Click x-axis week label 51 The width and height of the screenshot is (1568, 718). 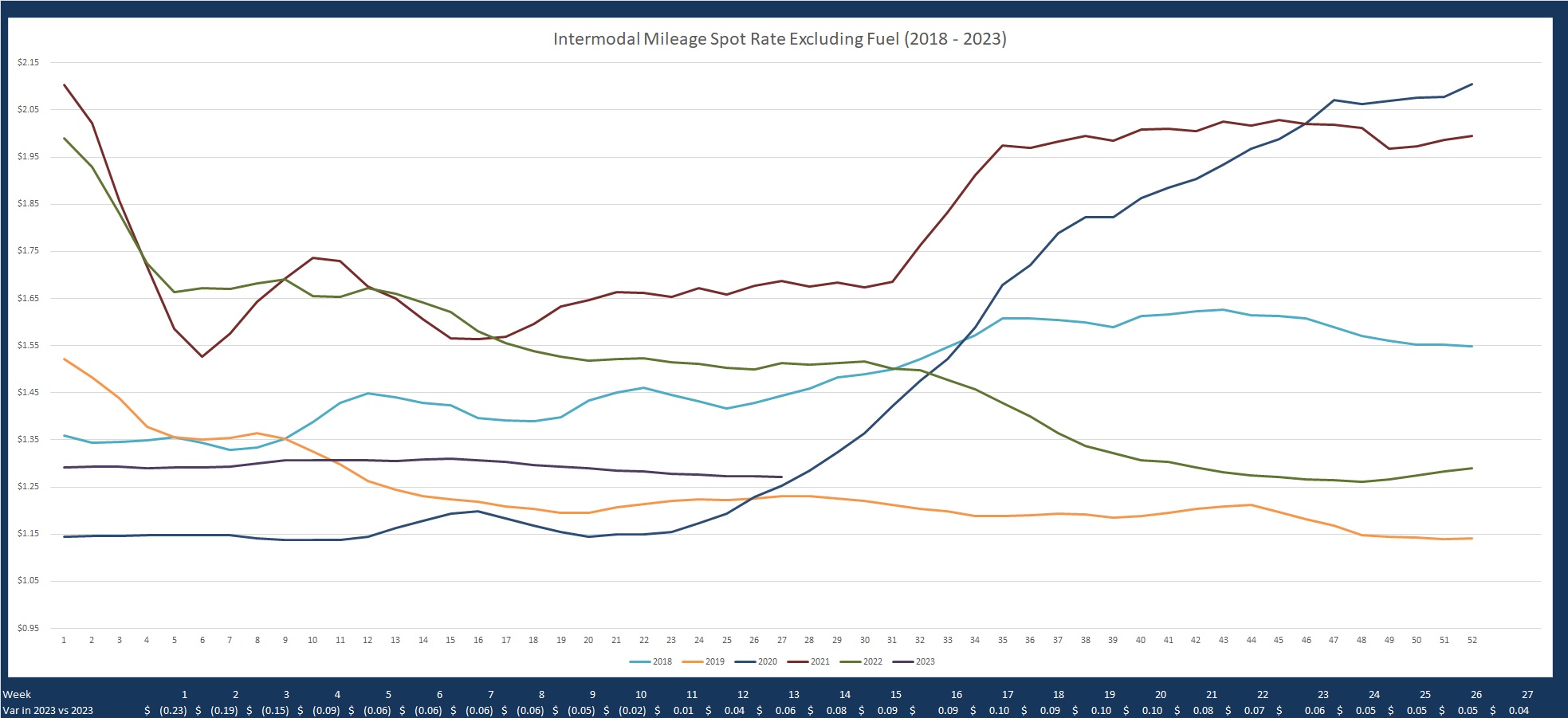point(1444,640)
